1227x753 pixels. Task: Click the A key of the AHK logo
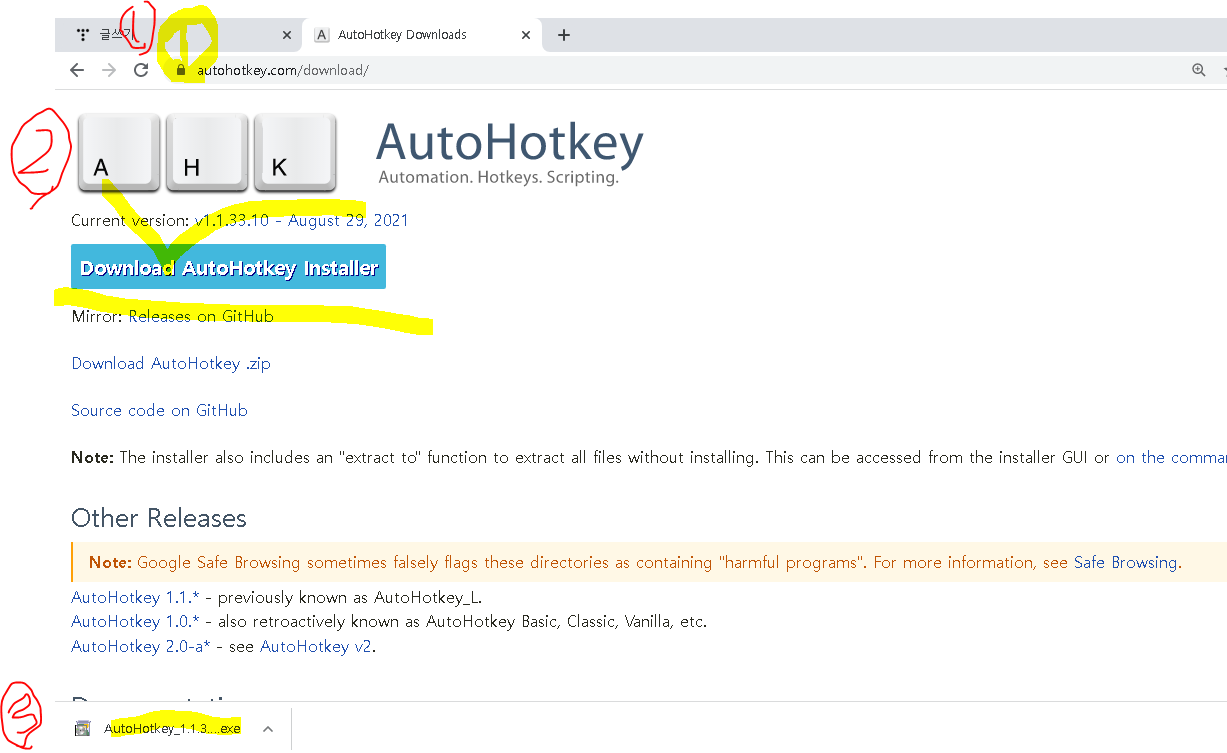120,153
